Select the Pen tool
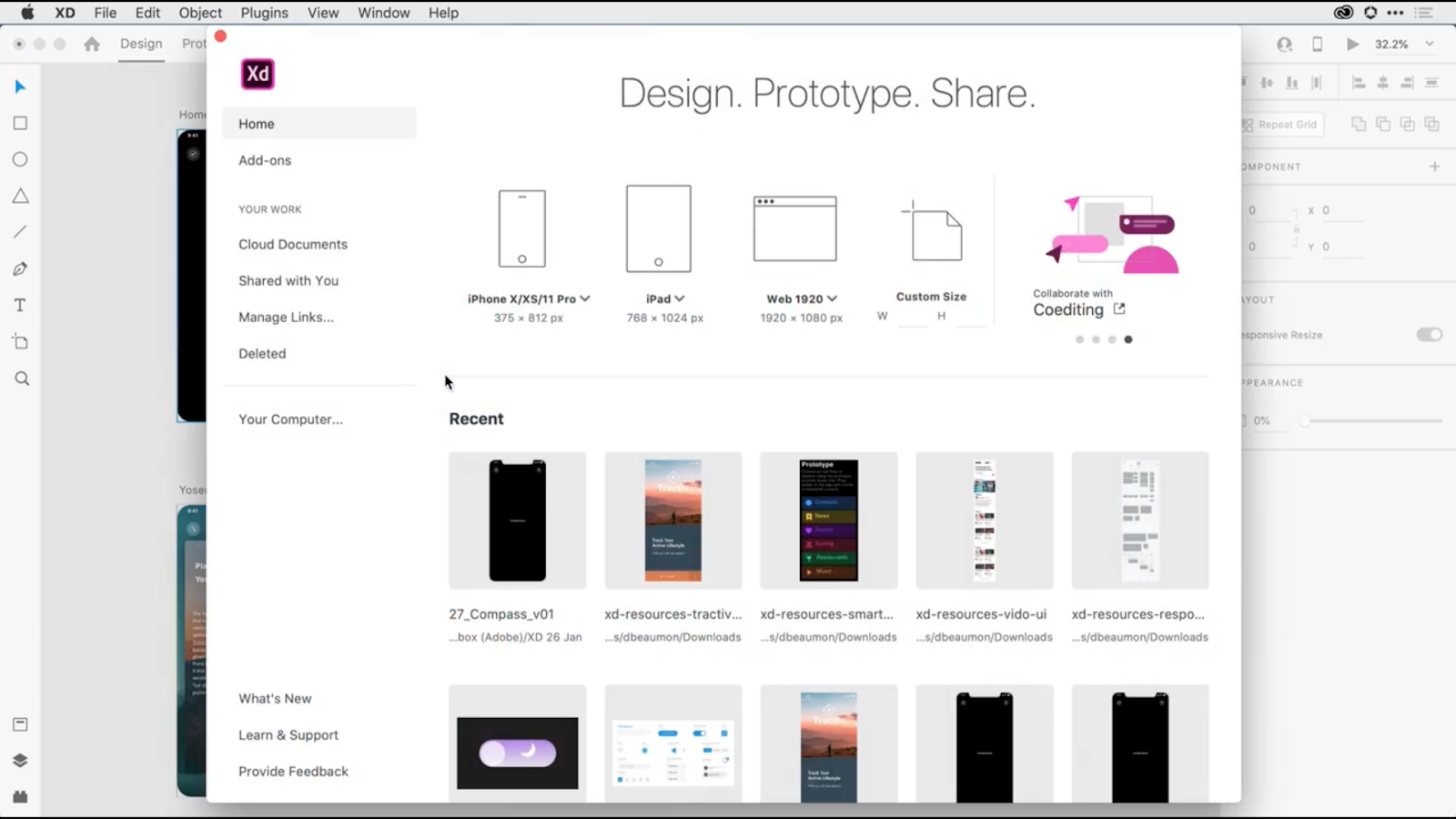This screenshot has height=819, width=1456. [20, 268]
